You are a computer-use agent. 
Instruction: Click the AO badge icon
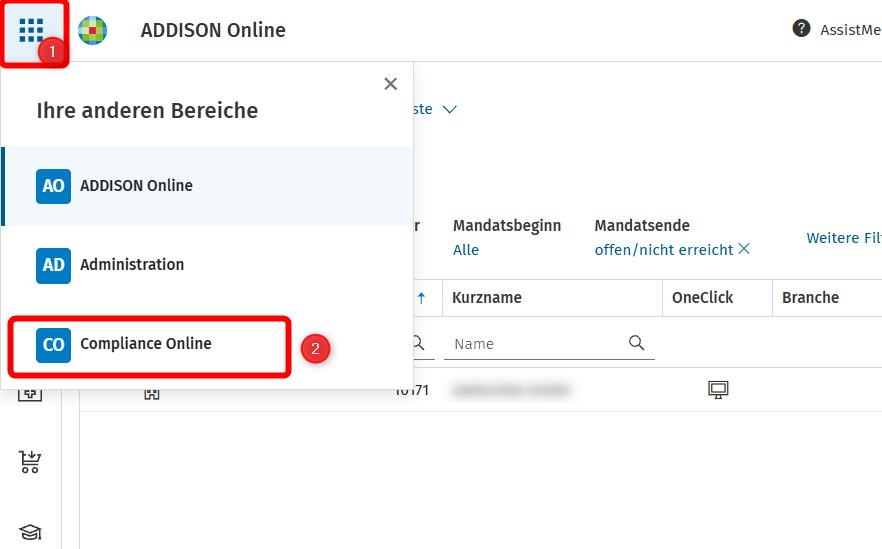click(x=53, y=186)
